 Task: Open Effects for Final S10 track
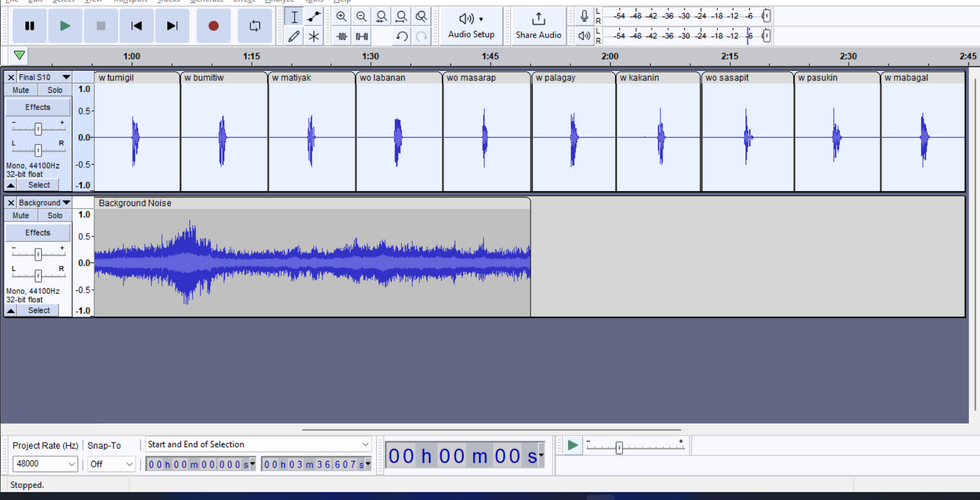[x=38, y=107]
